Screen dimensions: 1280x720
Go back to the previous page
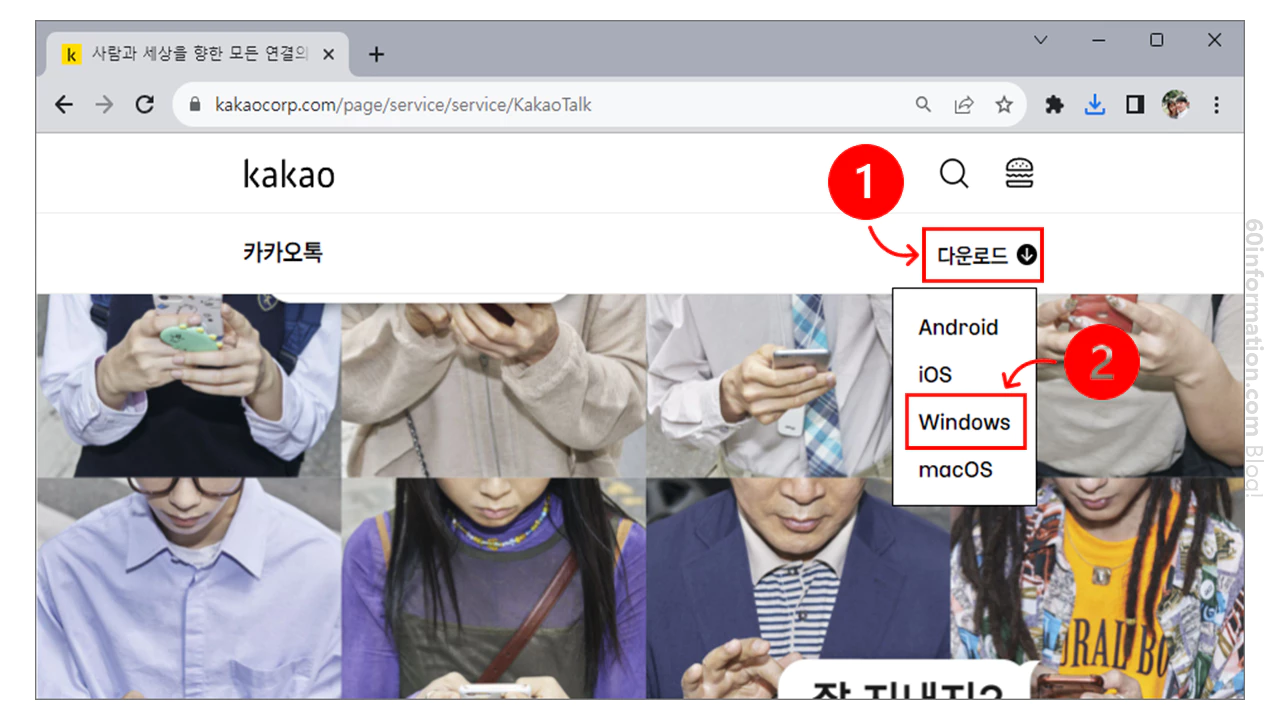(64, 105)
